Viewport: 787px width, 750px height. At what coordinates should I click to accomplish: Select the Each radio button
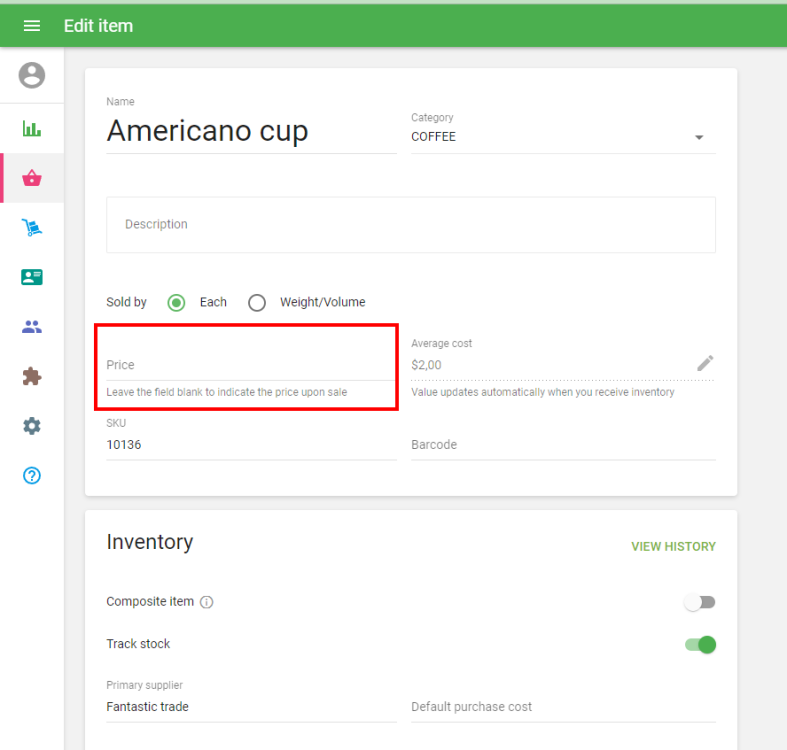coord(177,302)
